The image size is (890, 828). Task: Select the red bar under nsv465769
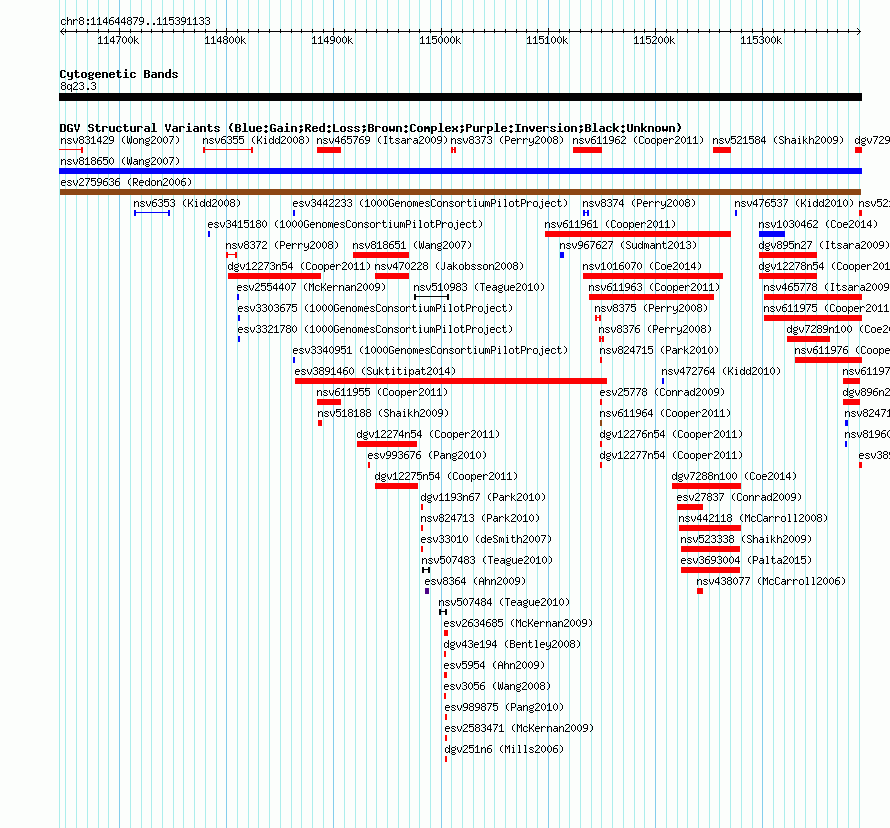coord(329,150)
